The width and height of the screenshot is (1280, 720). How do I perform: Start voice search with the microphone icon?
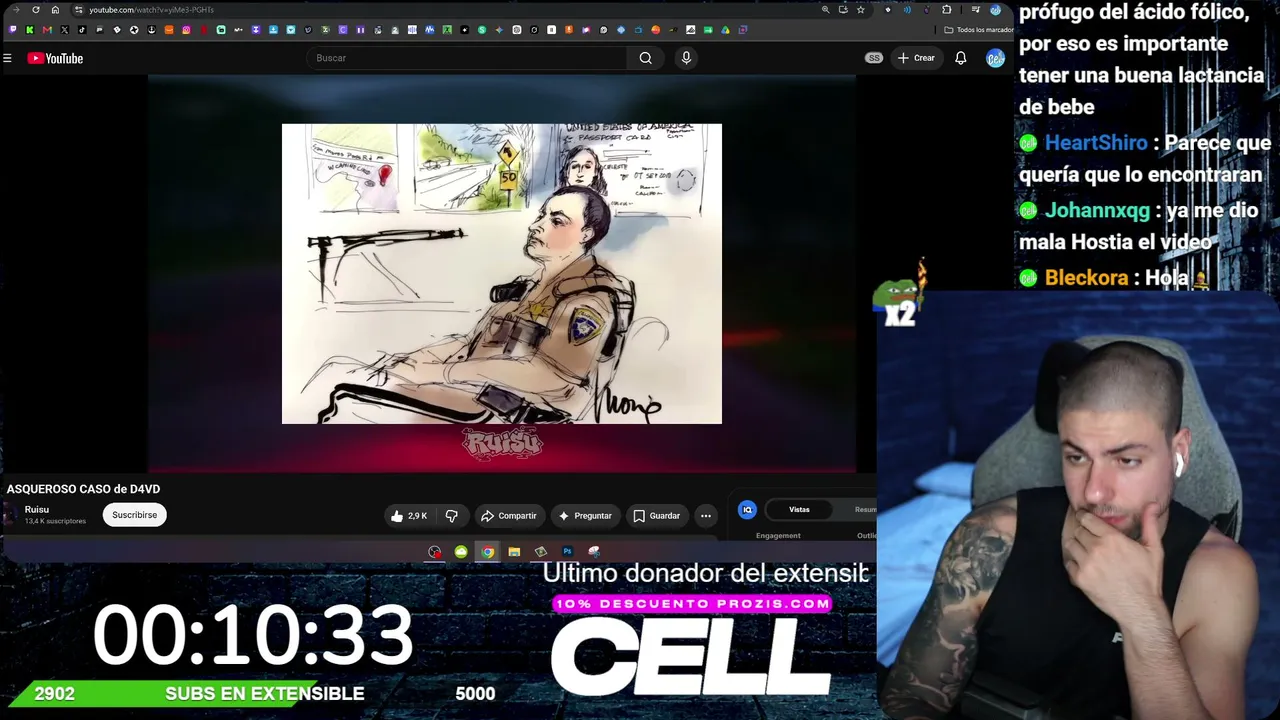[686, 58]
